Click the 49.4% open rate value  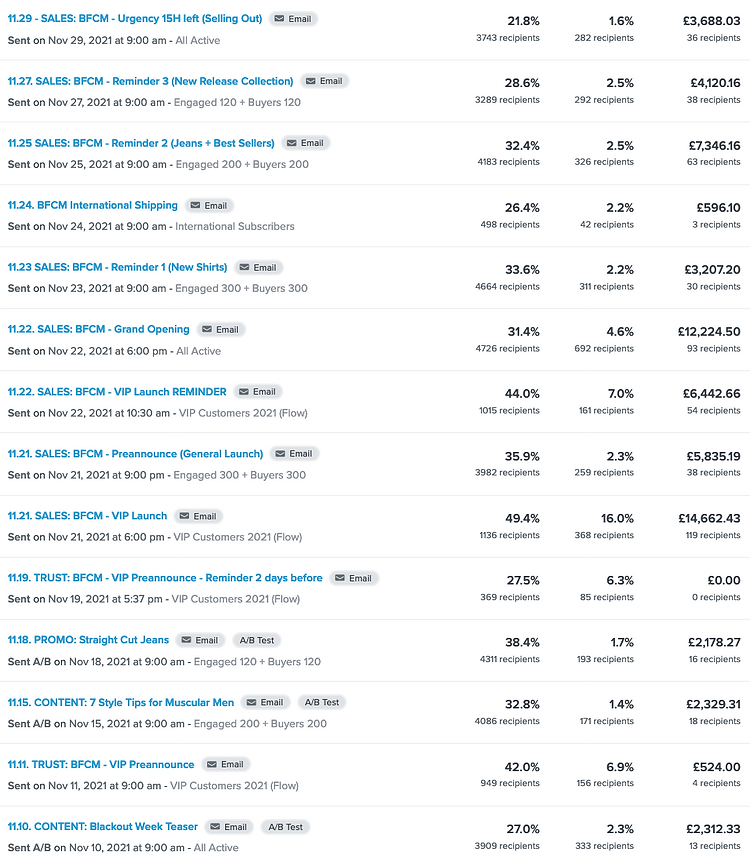tap(523, 518)
